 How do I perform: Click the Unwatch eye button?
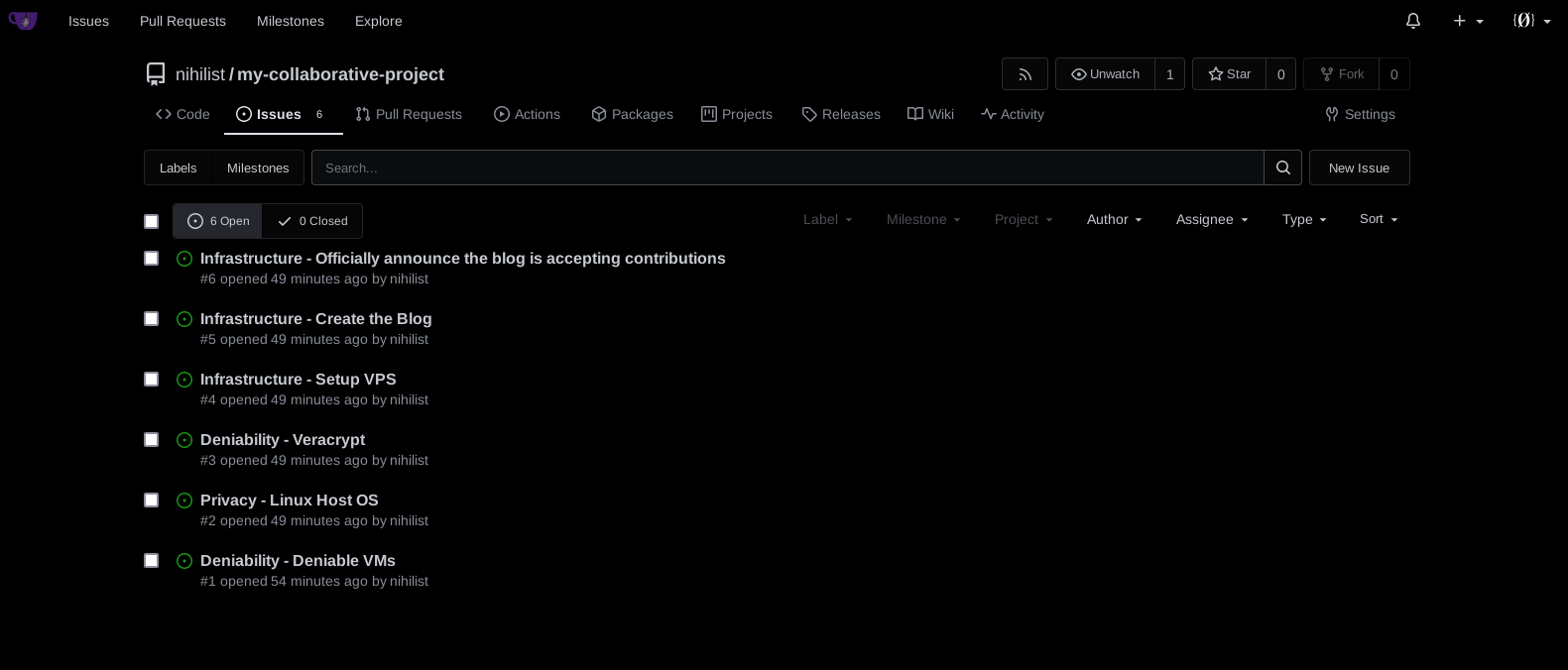pyautogui.click(x=1105, y=74)
